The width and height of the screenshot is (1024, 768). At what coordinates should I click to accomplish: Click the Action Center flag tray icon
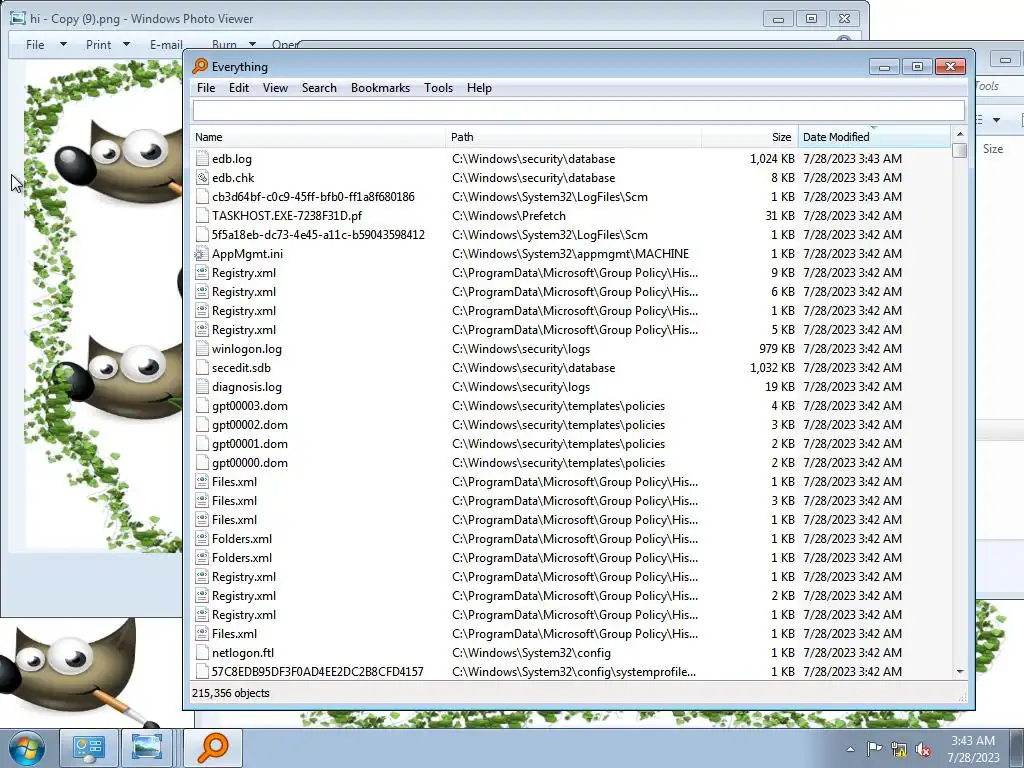tap(874, 749)
